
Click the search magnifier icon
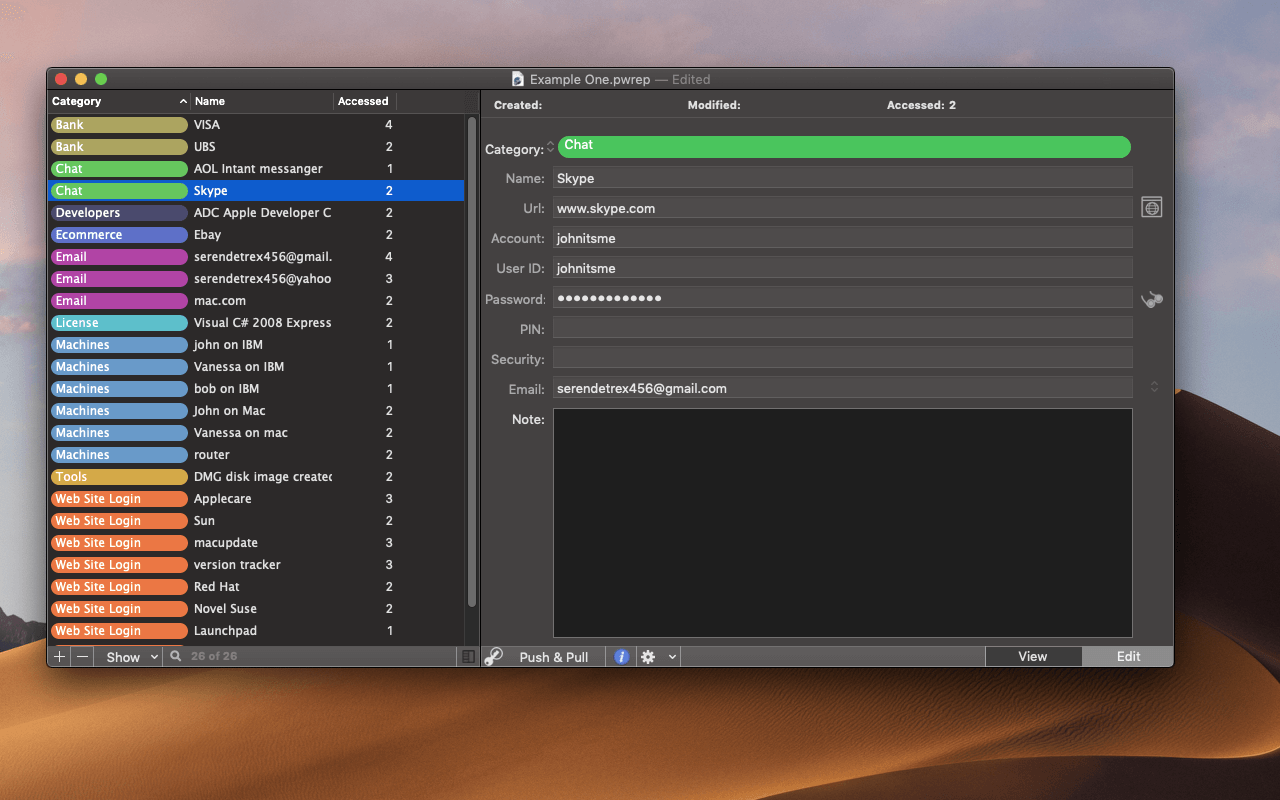[176, 657]
